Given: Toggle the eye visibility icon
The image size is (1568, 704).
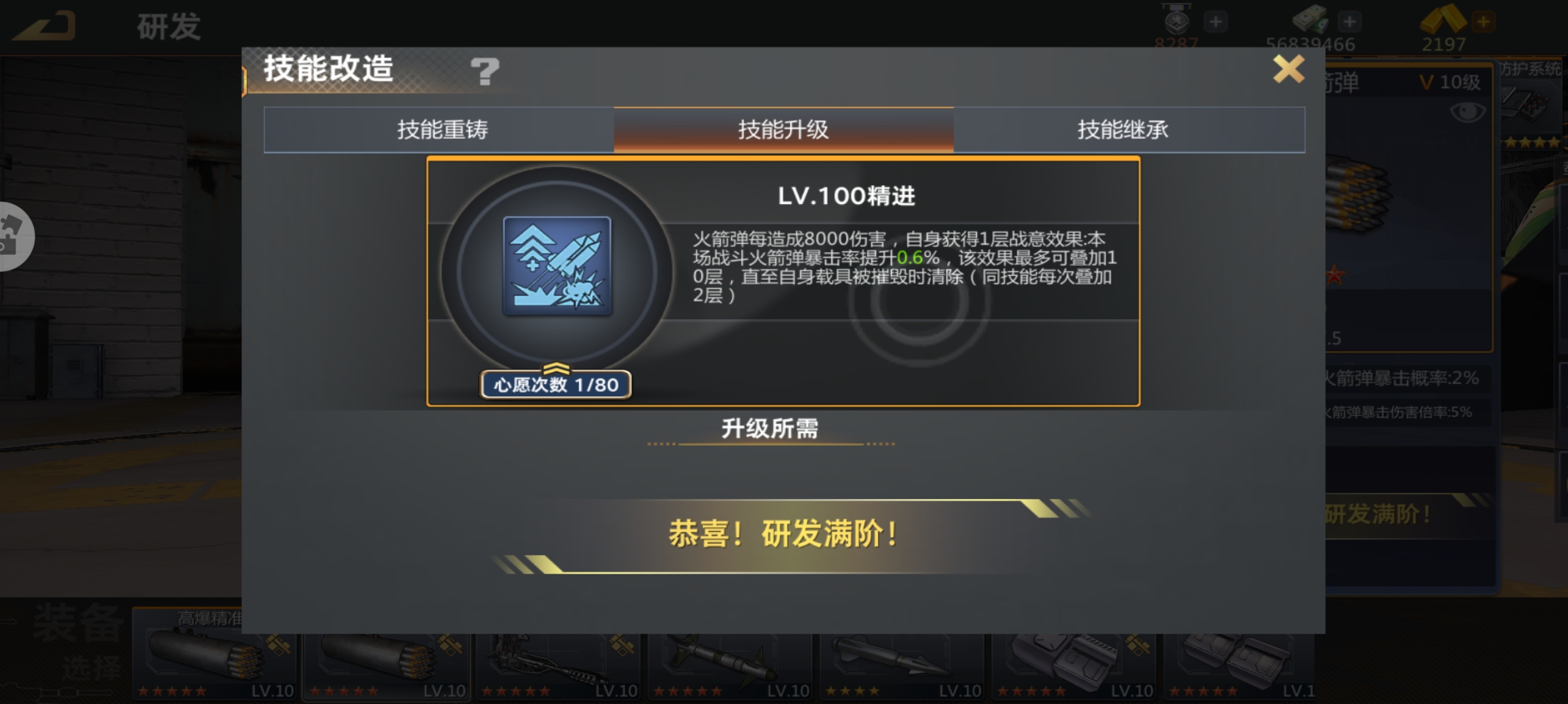Looking at the screenshot, I should [x=1468, y=112].
